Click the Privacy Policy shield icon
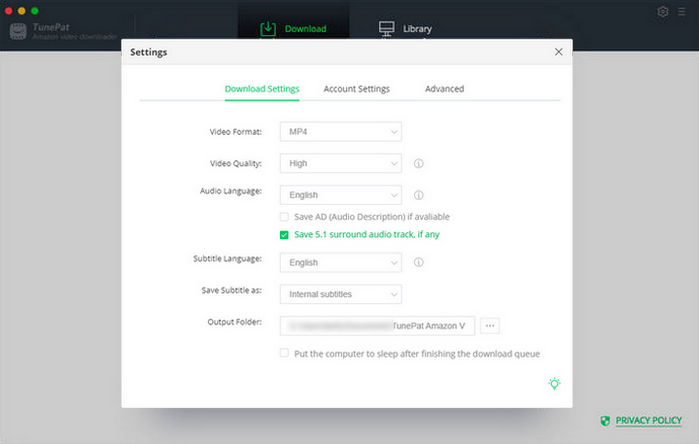699x444 pixels. tap(605, 421)
